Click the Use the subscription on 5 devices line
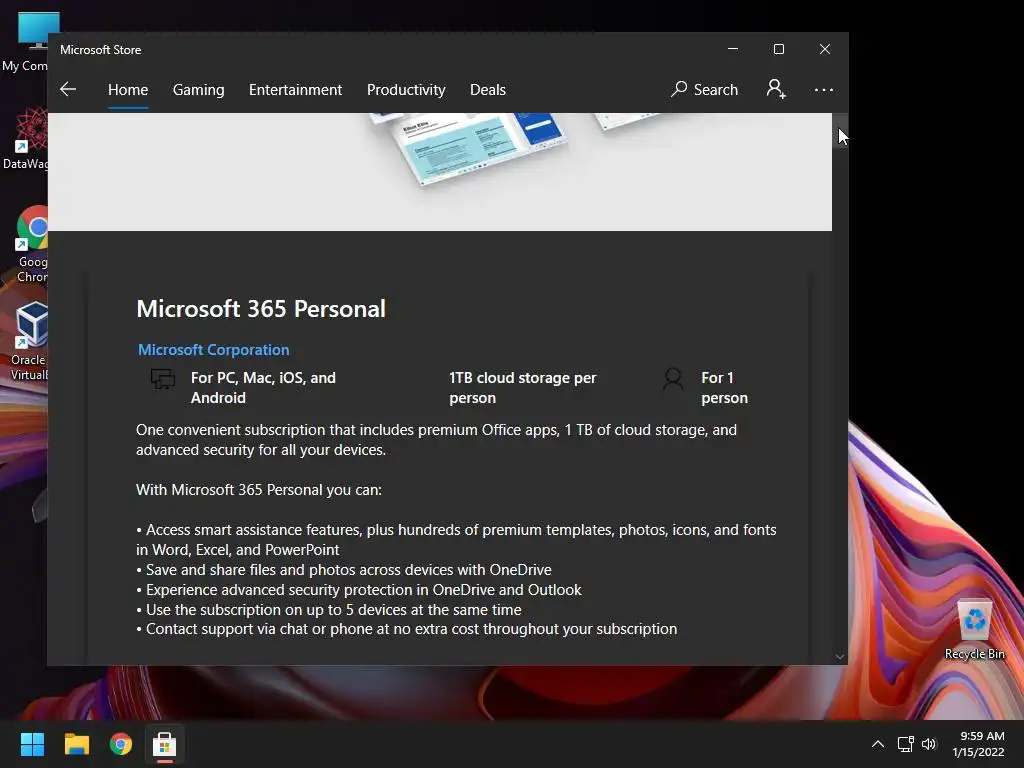Screen dimensions: 1024x768 point(329,609)
